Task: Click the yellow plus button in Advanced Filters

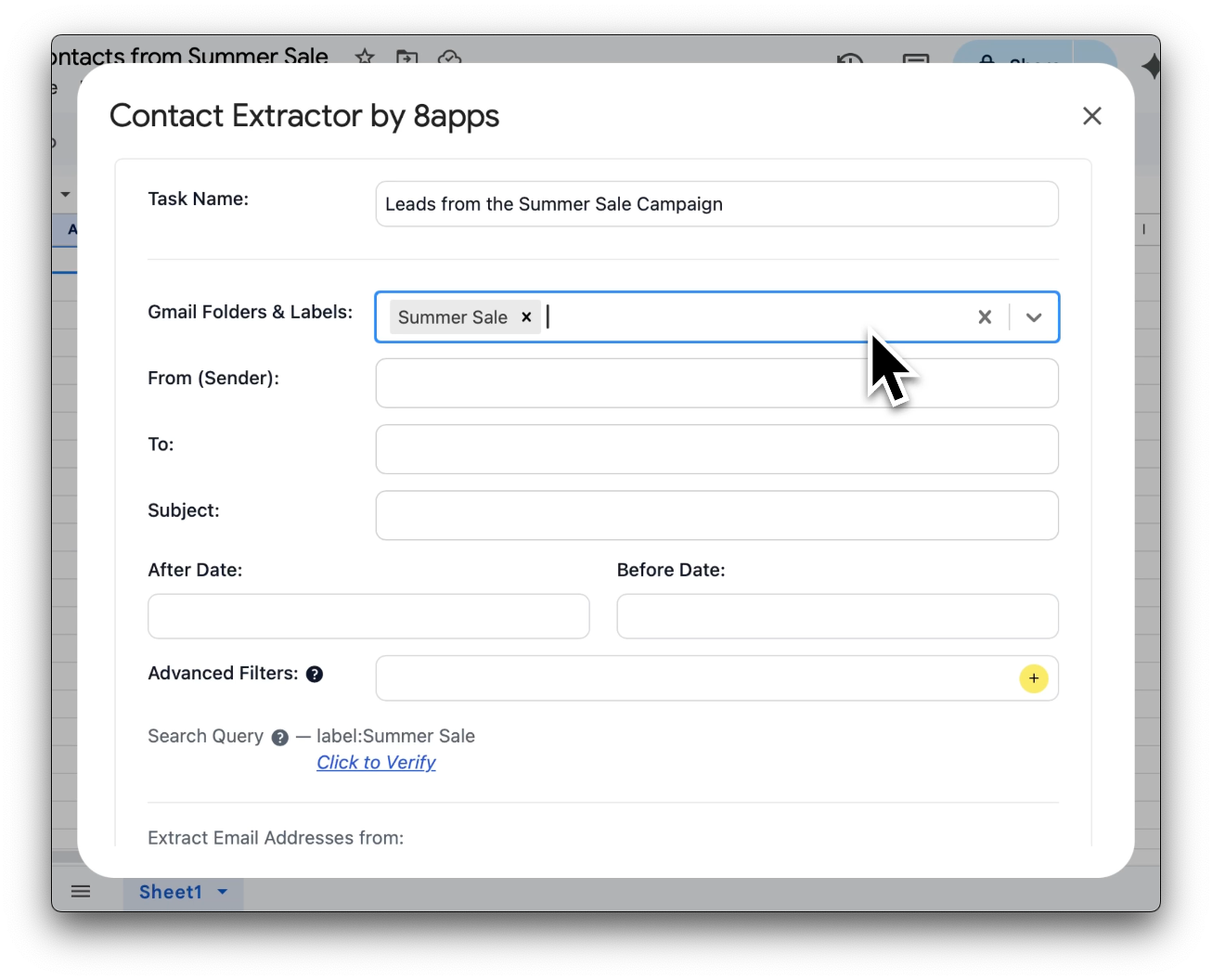Action: tap(1033, 678)
